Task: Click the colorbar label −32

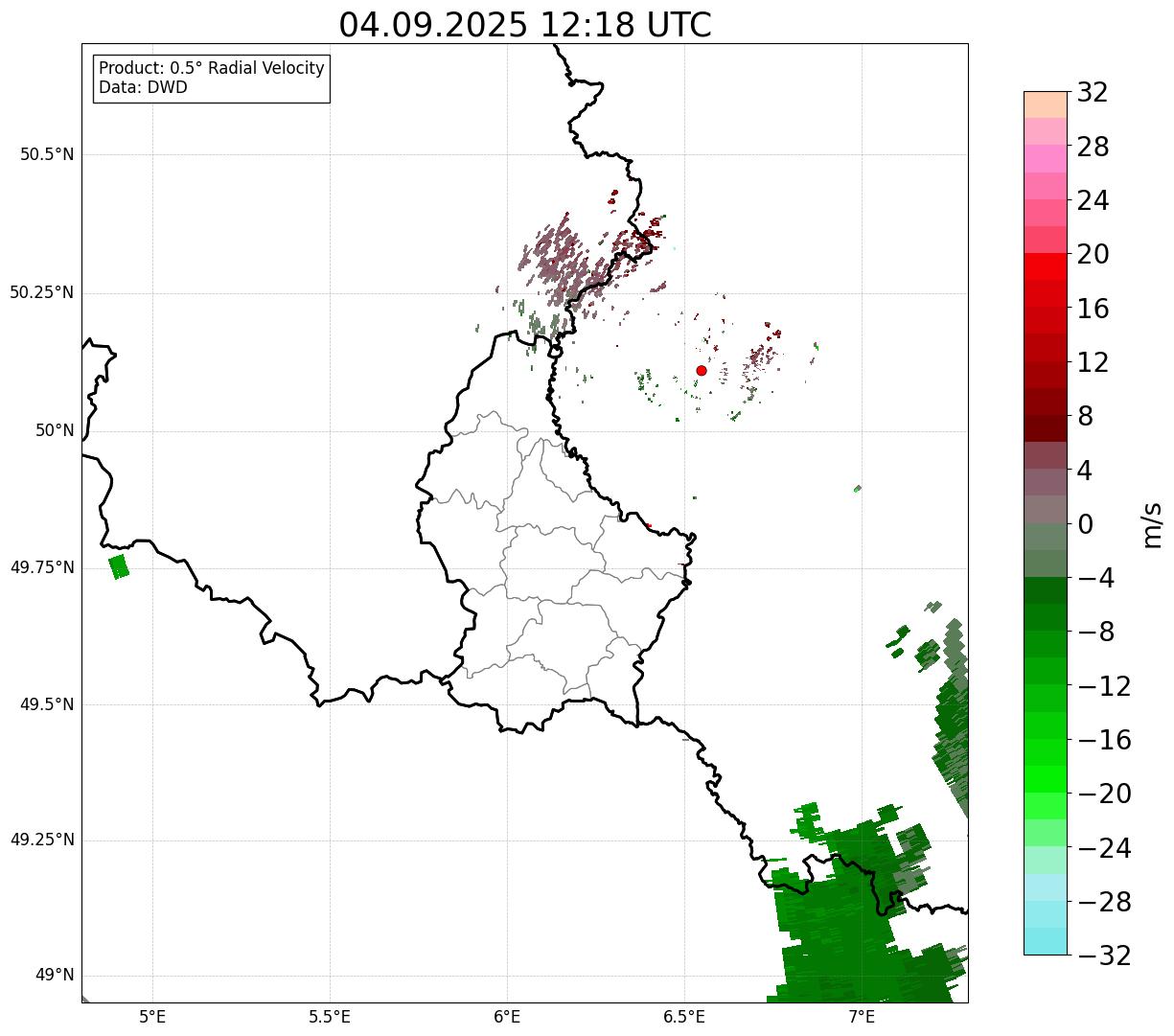Action: [1104, 955]
